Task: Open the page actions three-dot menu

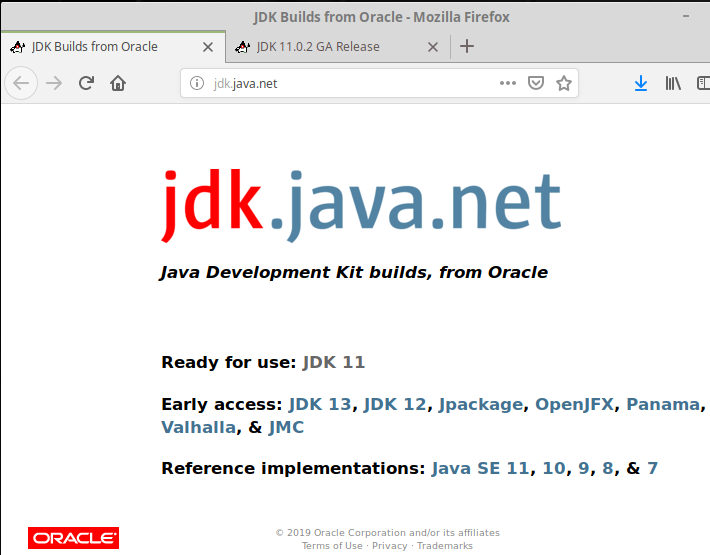Action: [x=508, y=83]
